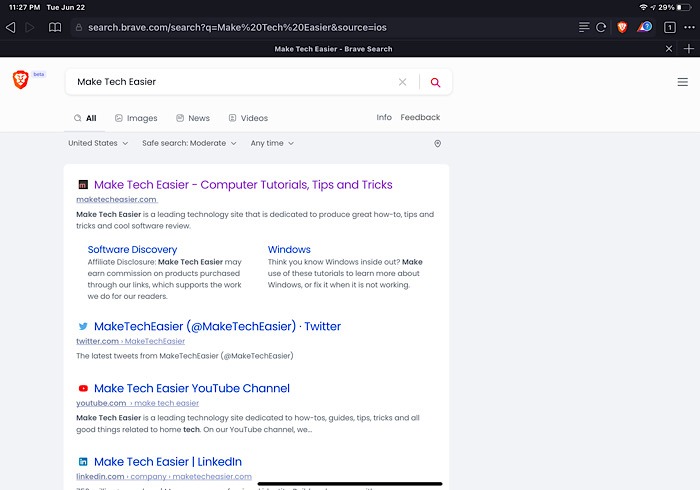Reload the page with refresh icon

601,28
